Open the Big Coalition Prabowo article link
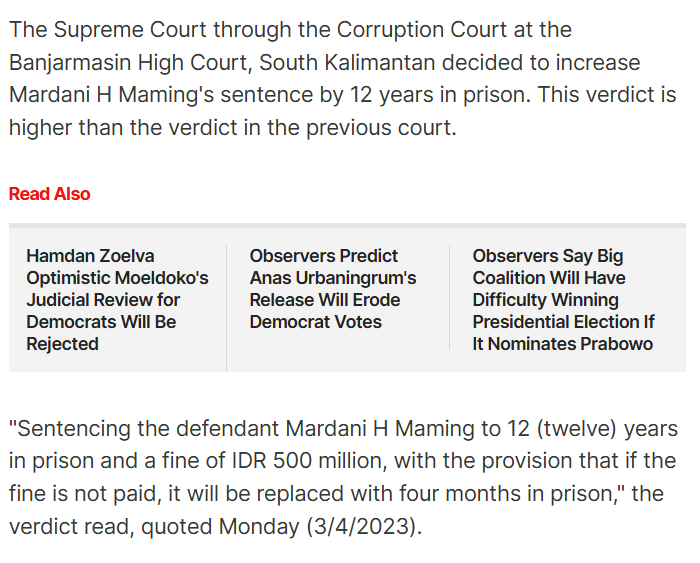The image size is (700, 563). click(x=563, y=300)
